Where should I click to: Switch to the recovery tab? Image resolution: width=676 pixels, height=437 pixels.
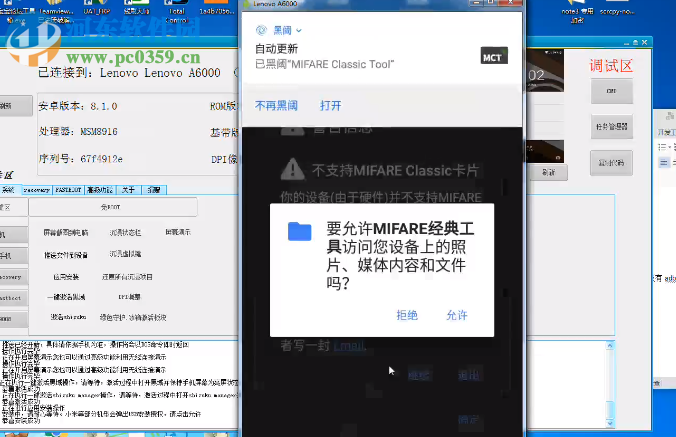coord(37,190)
